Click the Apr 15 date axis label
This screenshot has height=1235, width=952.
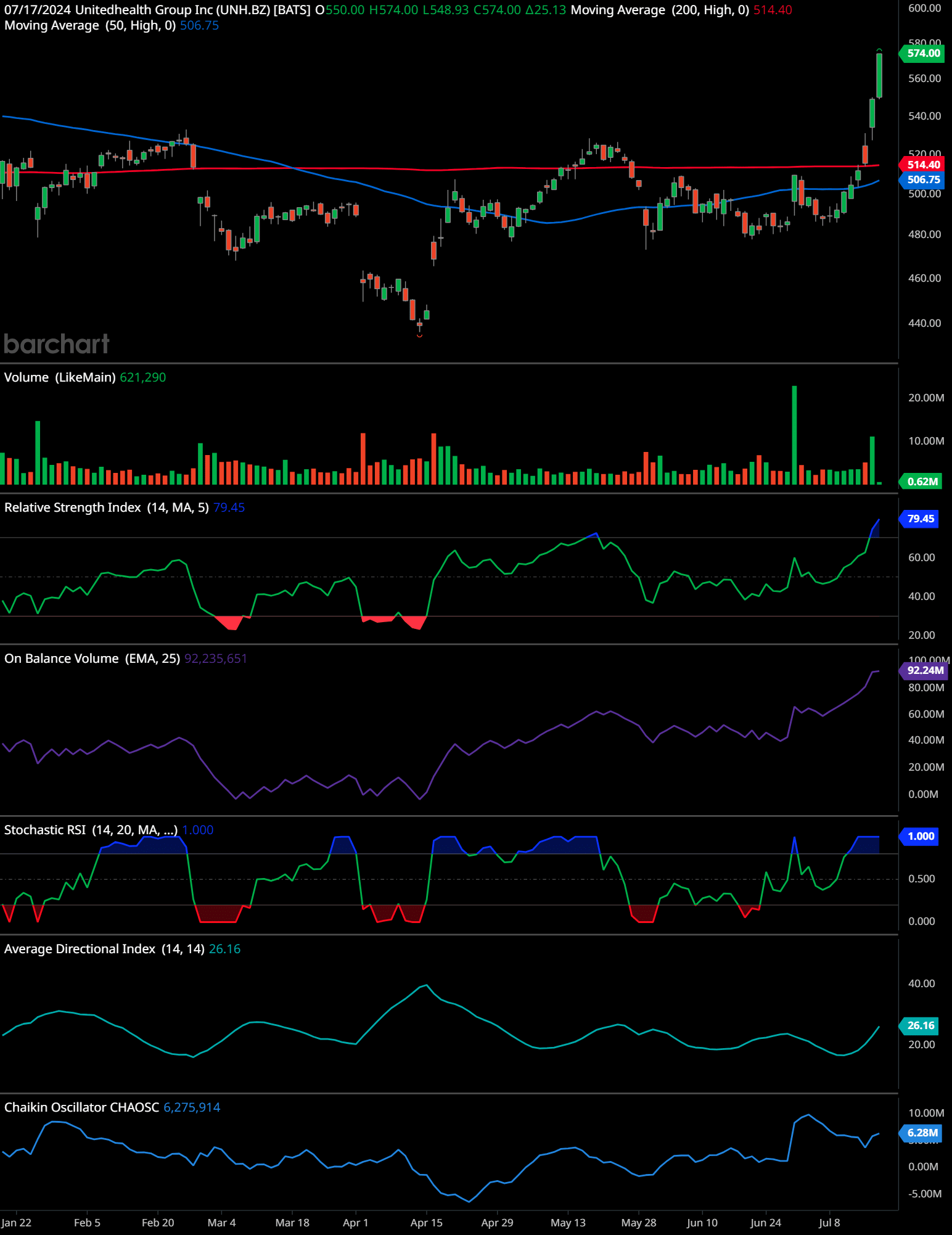(426, 1223)
